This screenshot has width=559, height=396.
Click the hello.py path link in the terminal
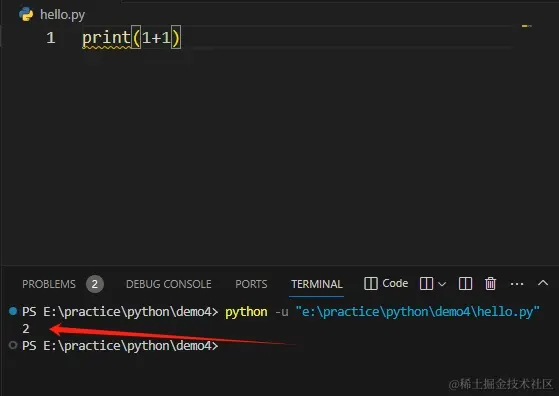coord(417,312)
